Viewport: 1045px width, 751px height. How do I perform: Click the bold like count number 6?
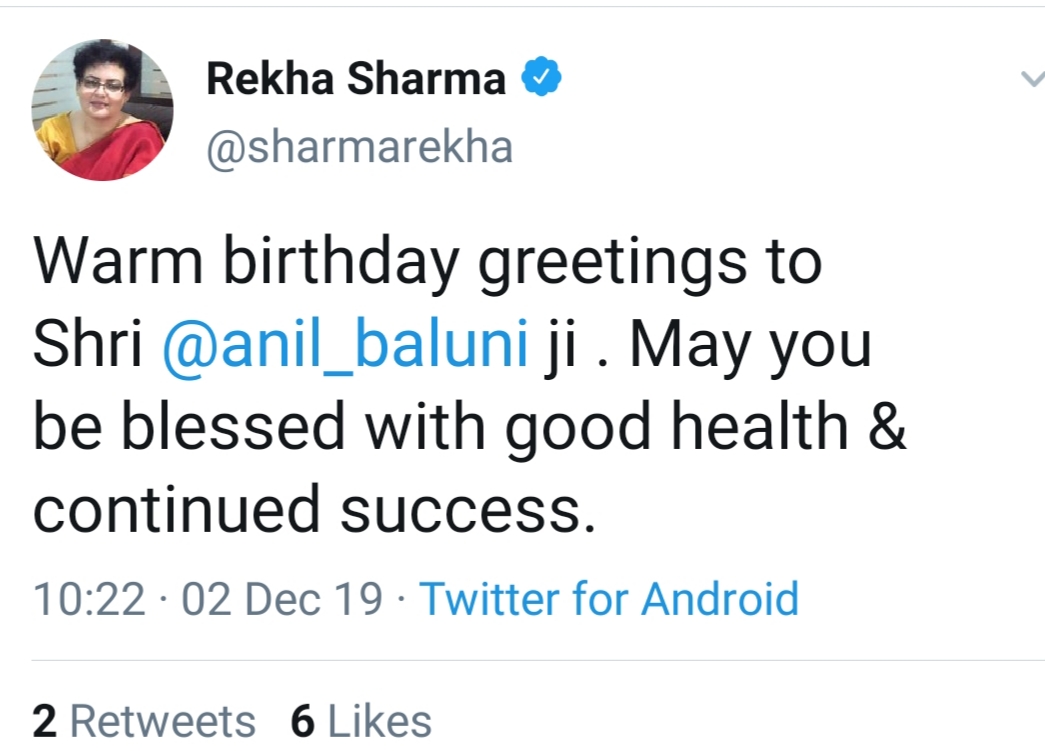[x=303, y=721]
